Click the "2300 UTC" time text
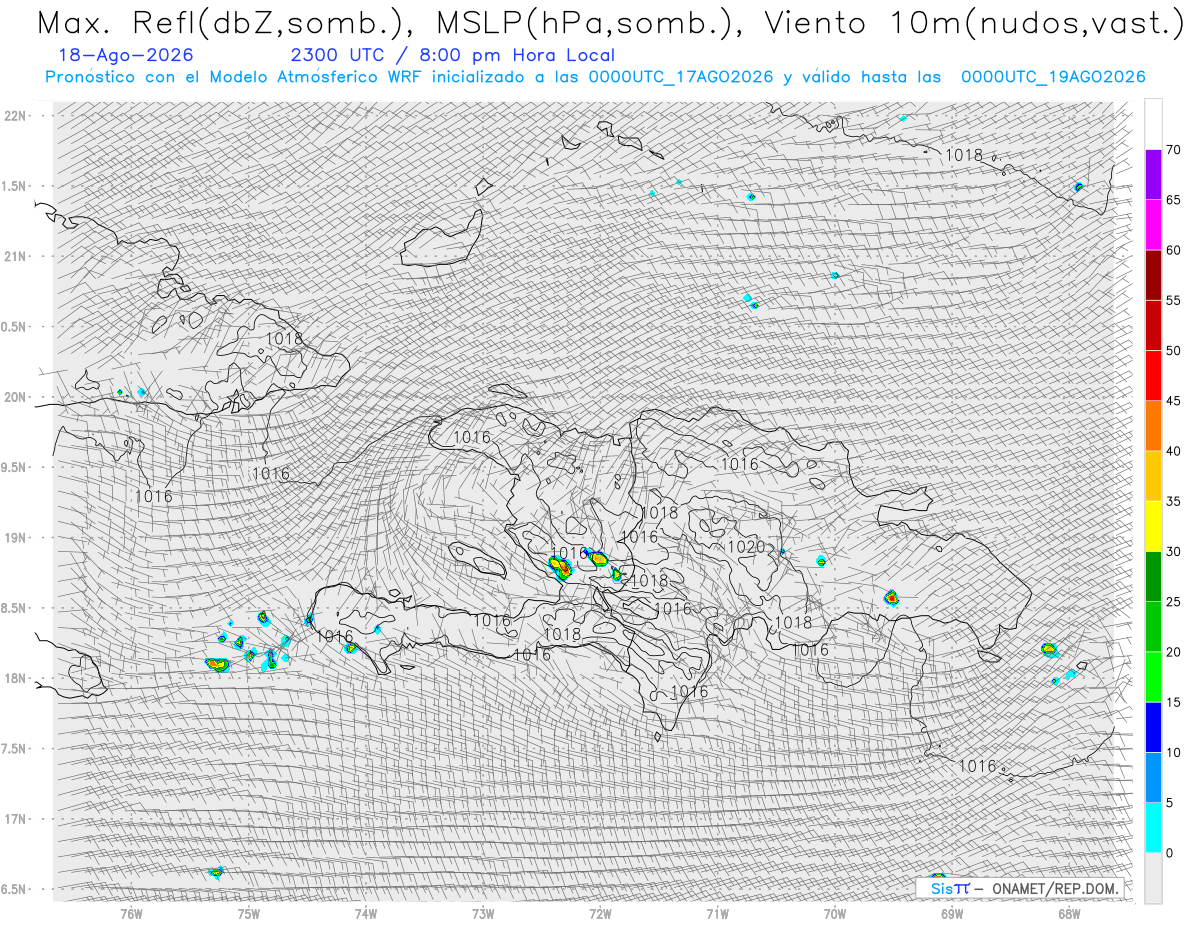1200x927 pixels. click(338, 55)
